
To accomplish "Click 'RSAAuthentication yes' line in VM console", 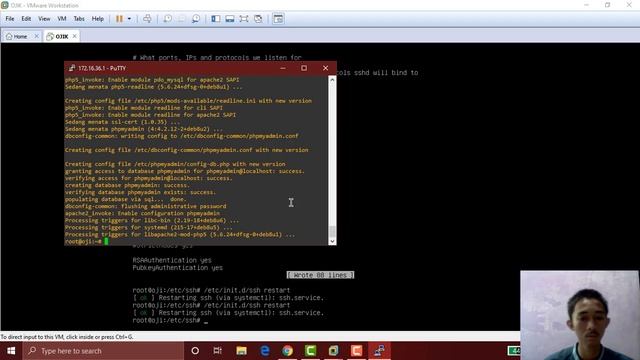I will coord(172,260).
